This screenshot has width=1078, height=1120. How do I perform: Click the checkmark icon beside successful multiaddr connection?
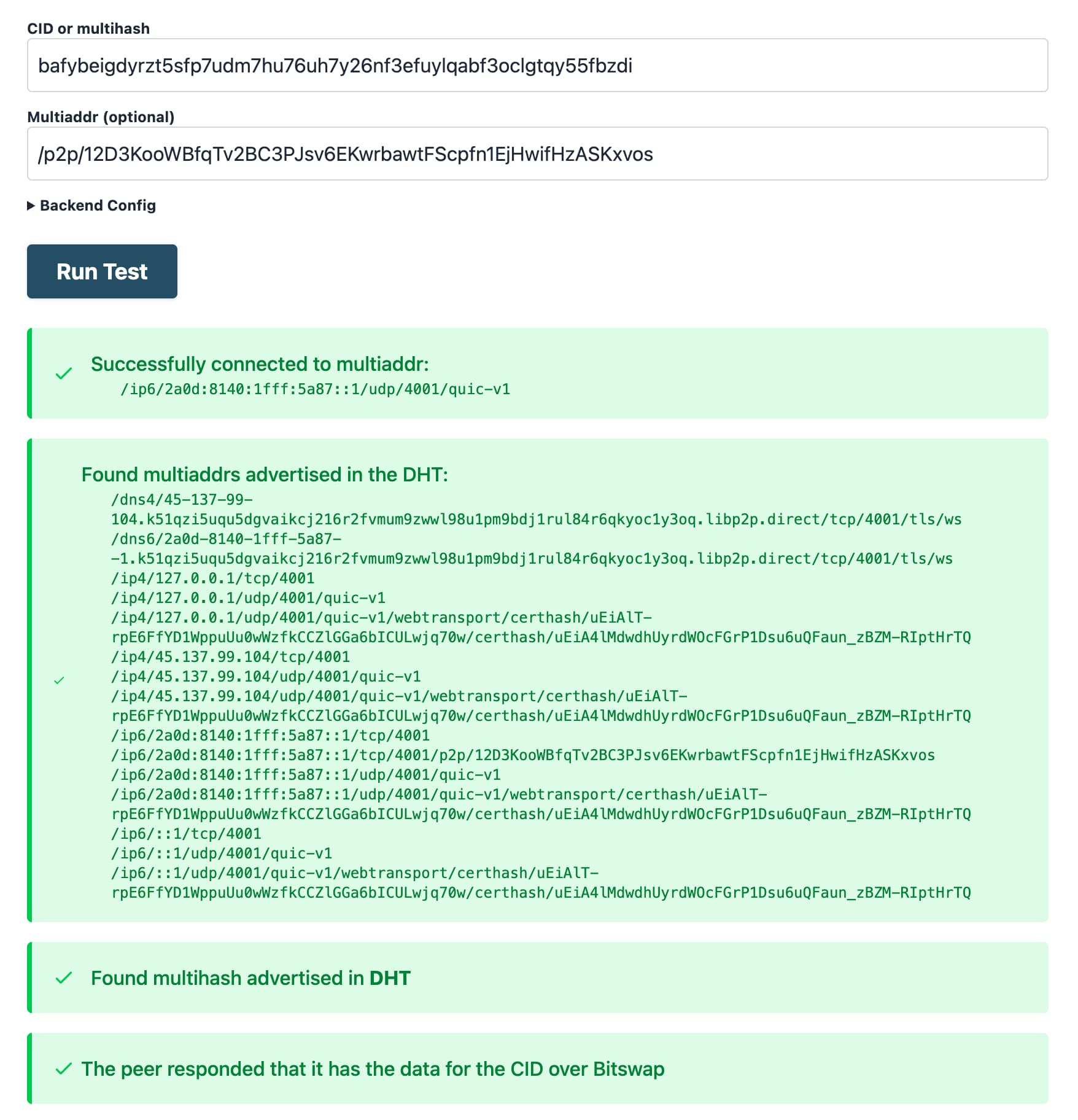(x=63, y=373)
